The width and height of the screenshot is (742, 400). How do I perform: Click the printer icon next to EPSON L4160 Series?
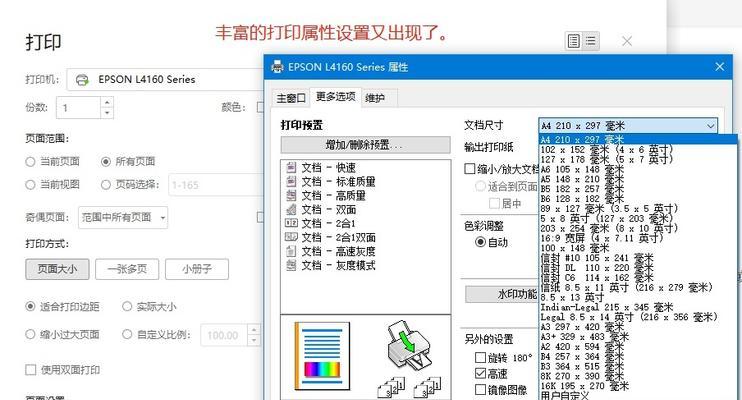82,80
